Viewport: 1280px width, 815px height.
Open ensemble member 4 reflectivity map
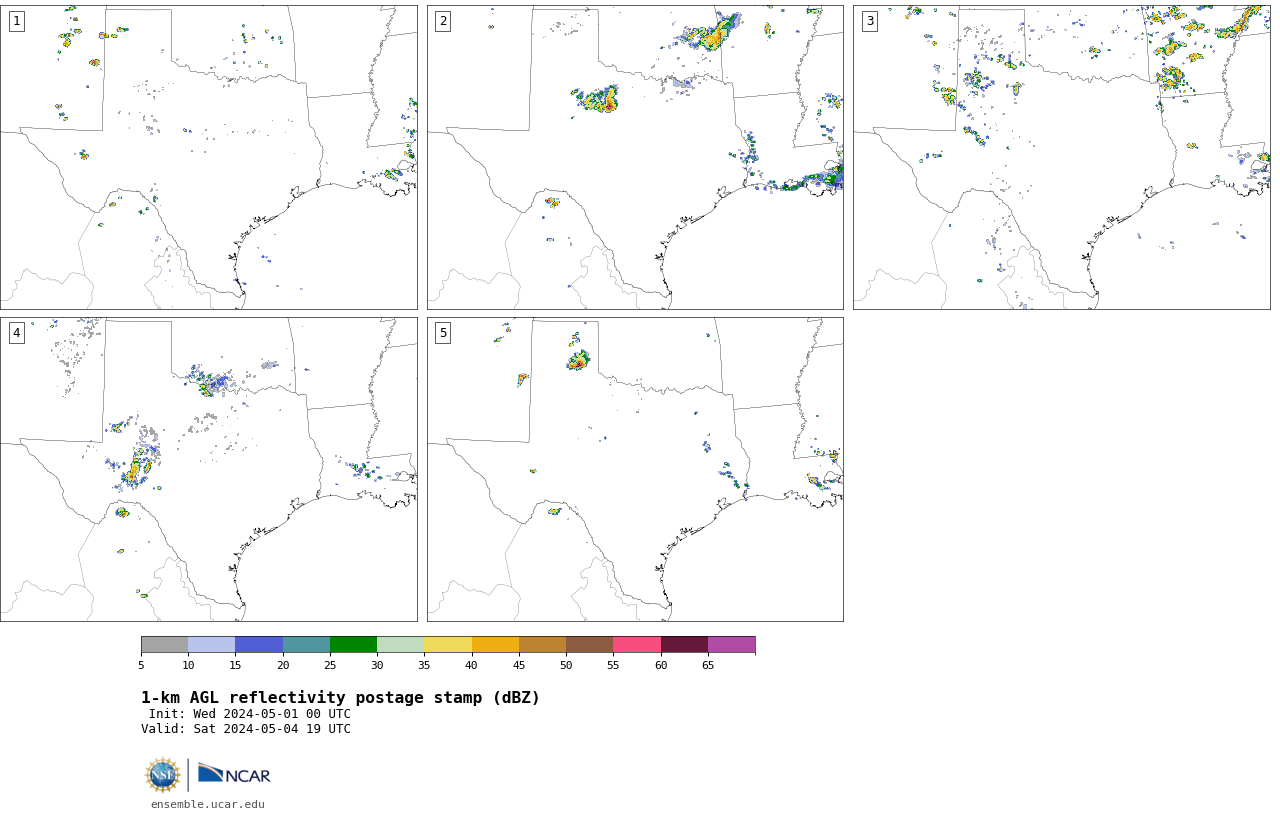[x=208, y=469]
